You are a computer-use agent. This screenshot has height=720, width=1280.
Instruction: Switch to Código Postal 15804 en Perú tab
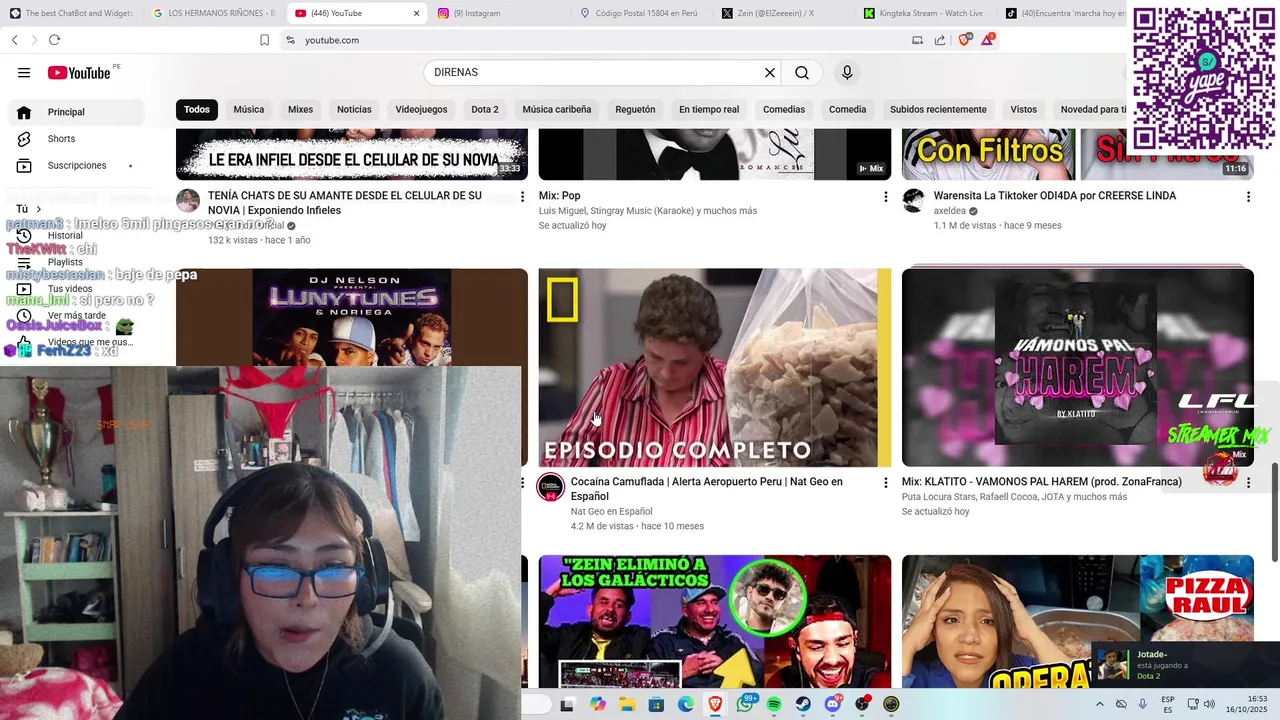point(640,13)
